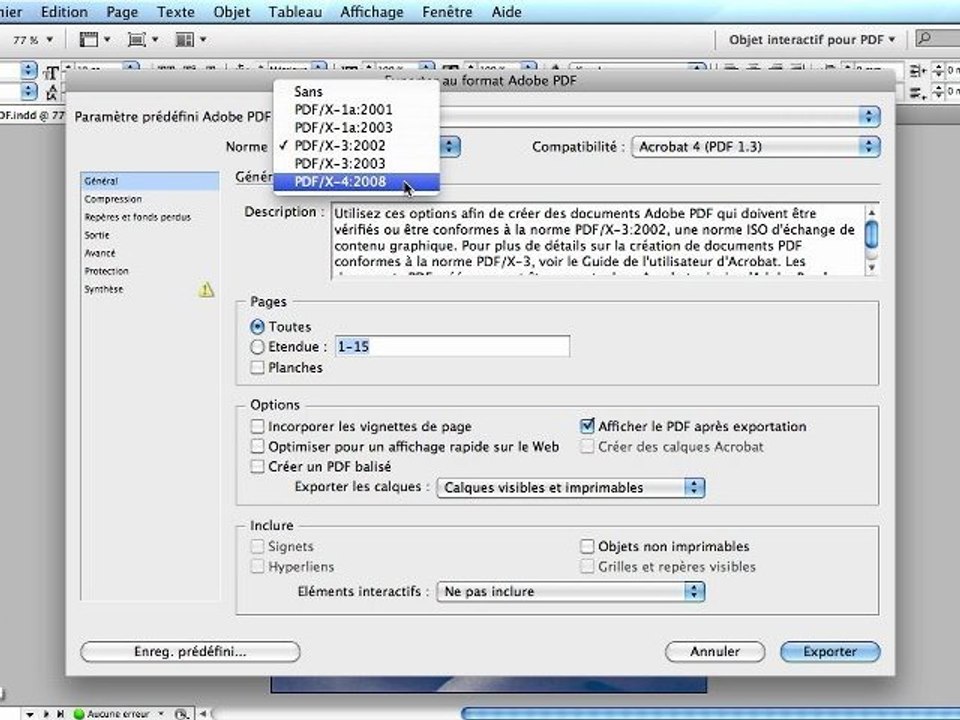Viewport: 960px width, 720px height.
Task: Open Objet interactif pour PDF workspace dropdown
Action: [x=812, y=40]
